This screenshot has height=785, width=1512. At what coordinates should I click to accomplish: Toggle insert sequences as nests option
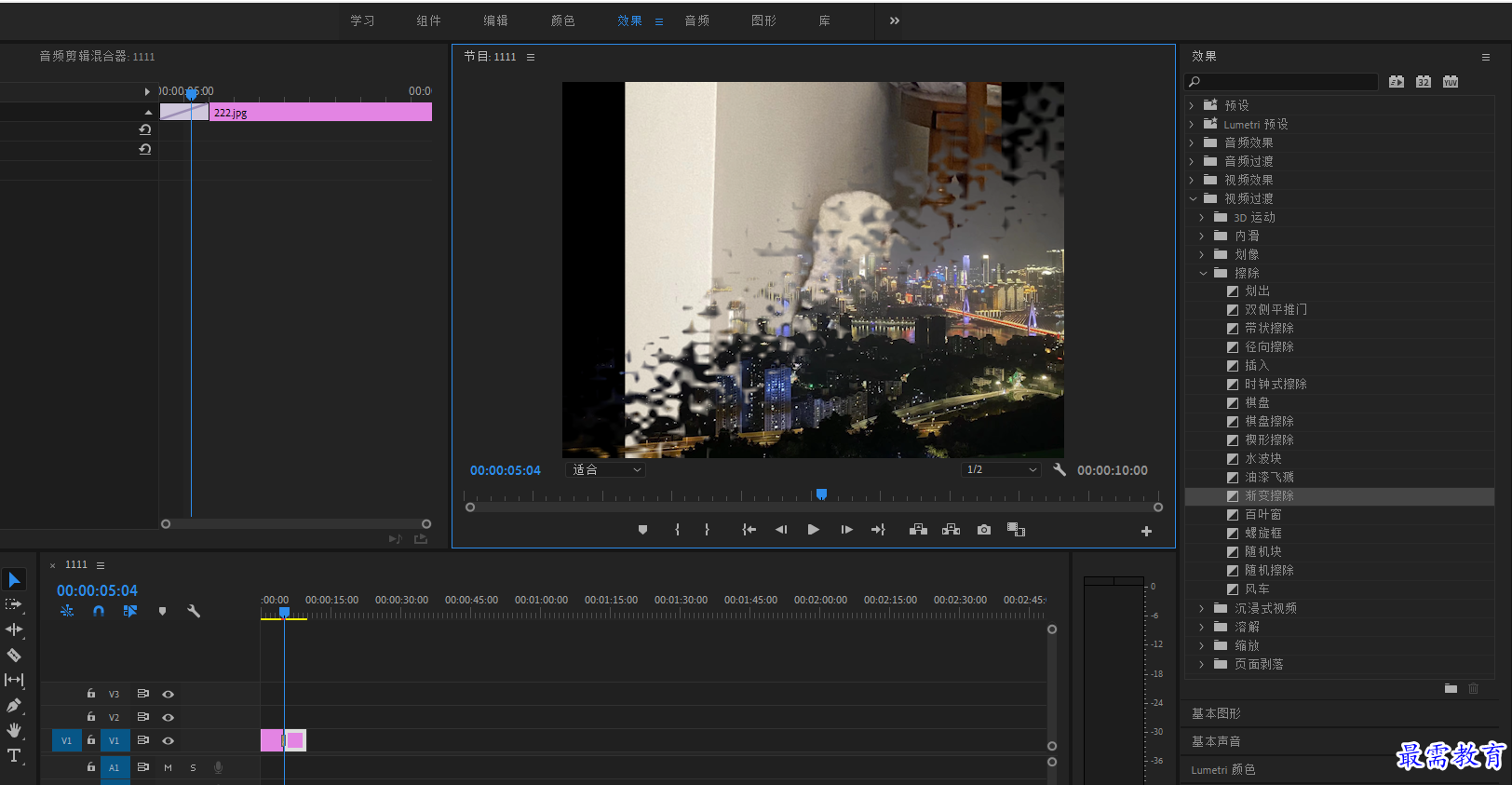point(67,612)
